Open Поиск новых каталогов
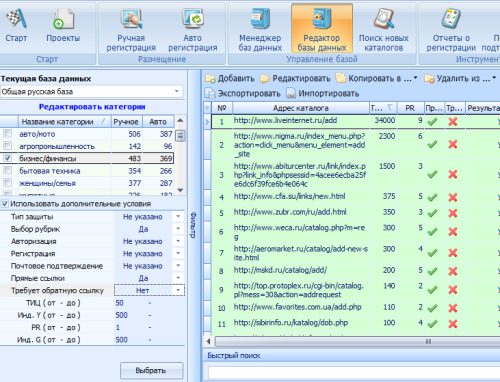The height and width of the screenshot is (382, 500). pyautogui.click(x=383, y=30)
